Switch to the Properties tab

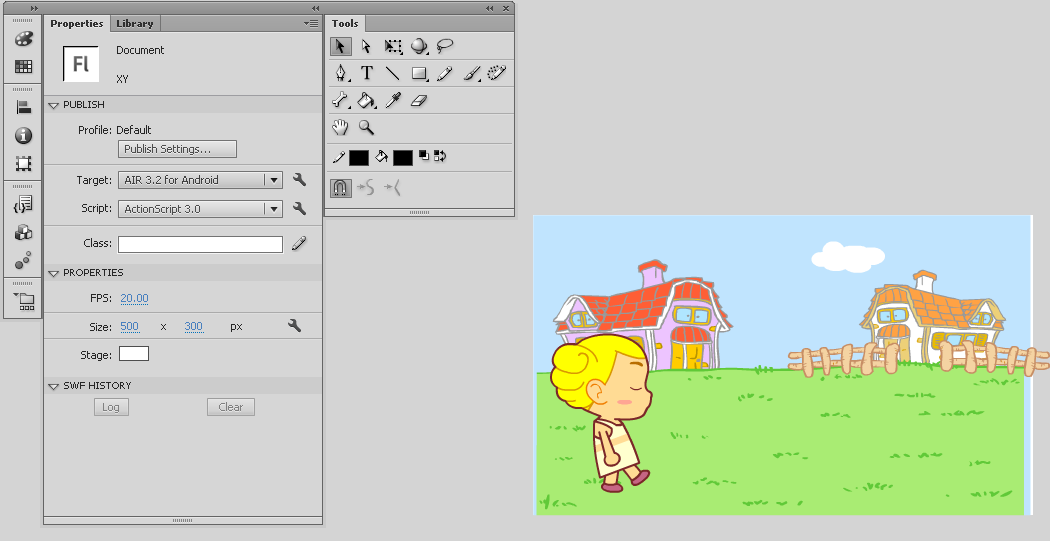[x=76, y=23]
